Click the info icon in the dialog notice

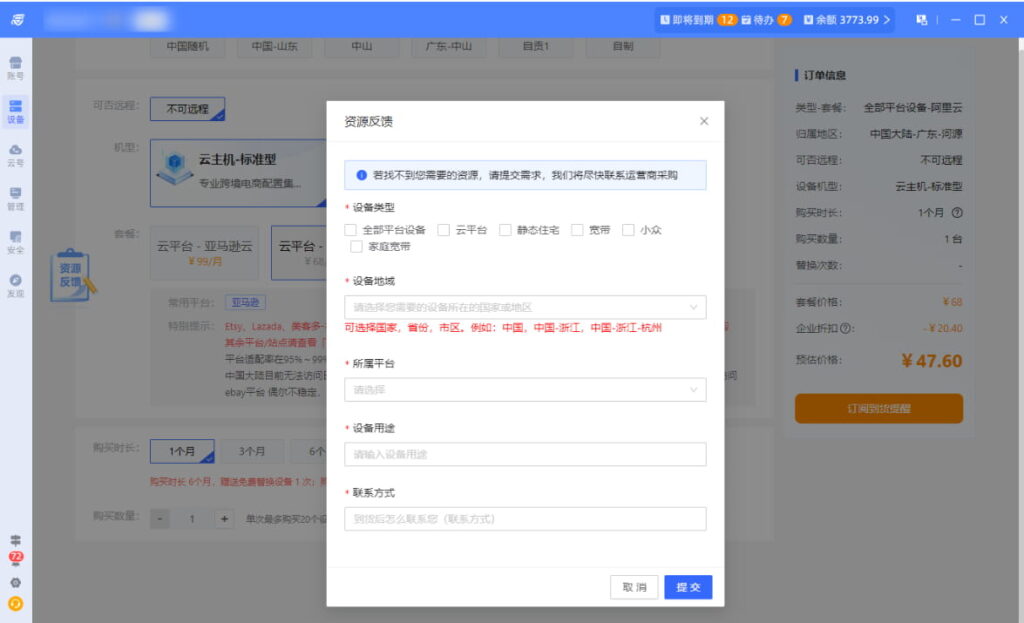pos(361,175)
